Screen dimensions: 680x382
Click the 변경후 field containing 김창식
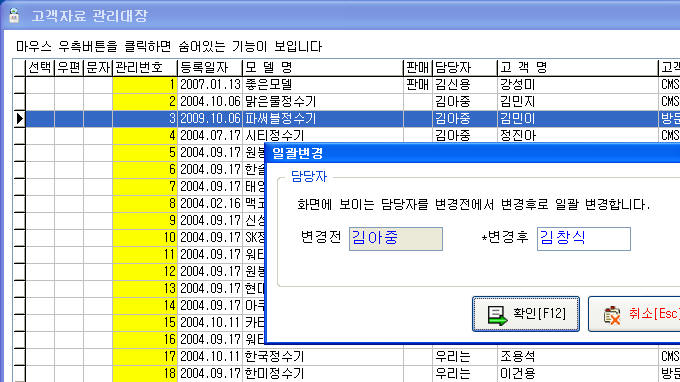(584, 238)
